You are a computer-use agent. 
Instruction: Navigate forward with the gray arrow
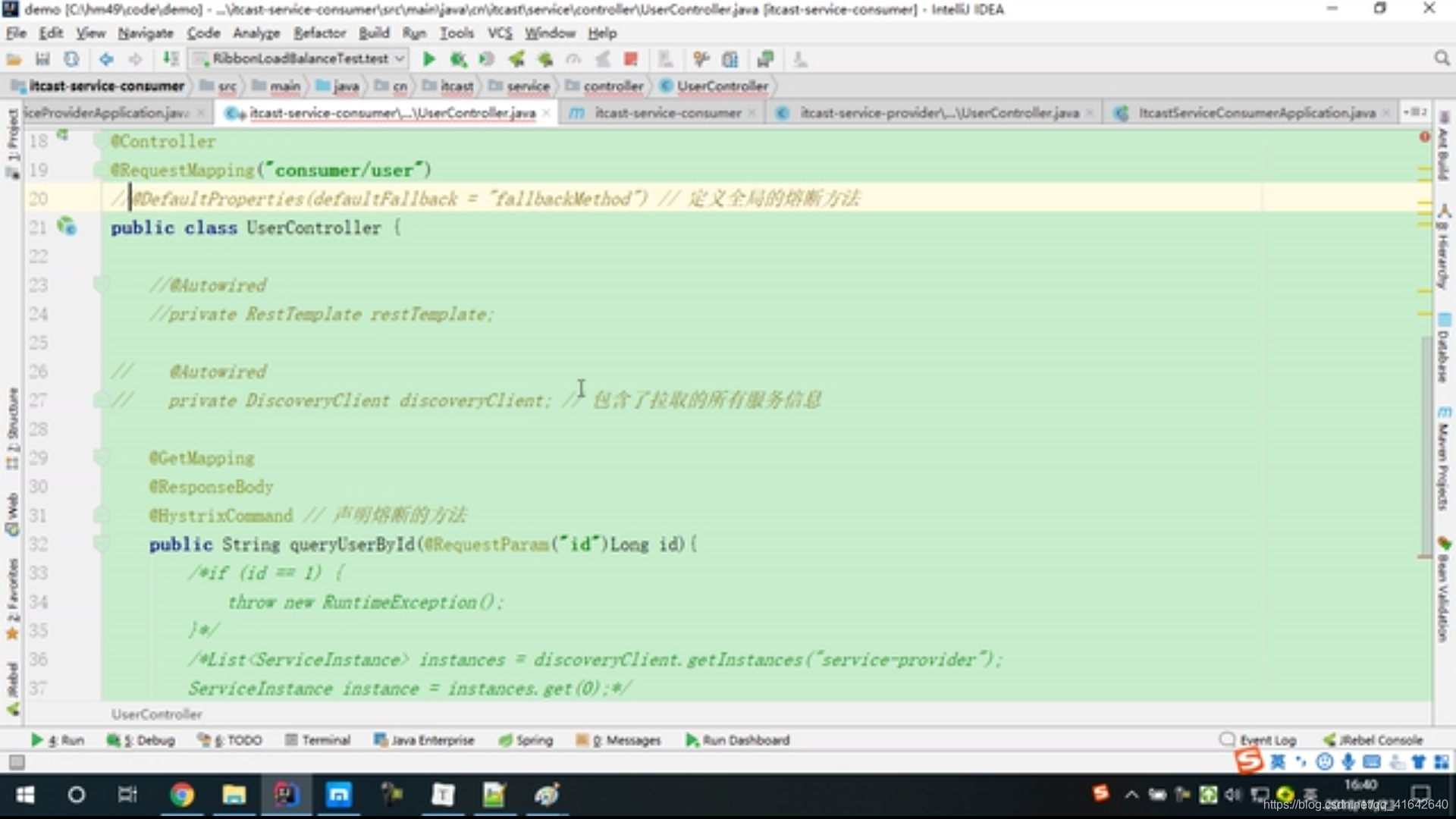135,59
